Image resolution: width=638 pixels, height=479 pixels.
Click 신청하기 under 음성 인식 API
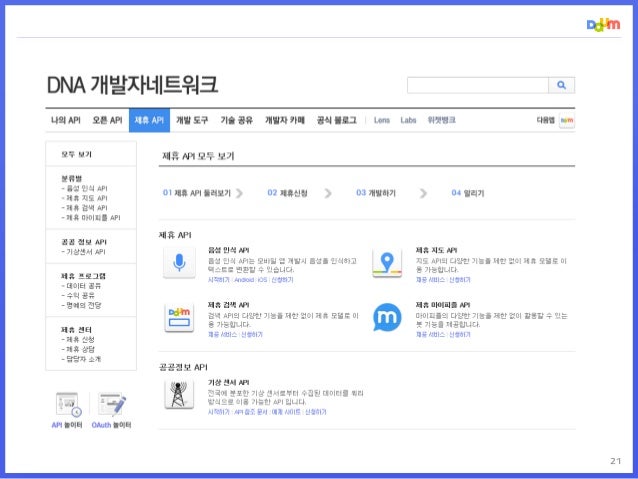(282, 280)
